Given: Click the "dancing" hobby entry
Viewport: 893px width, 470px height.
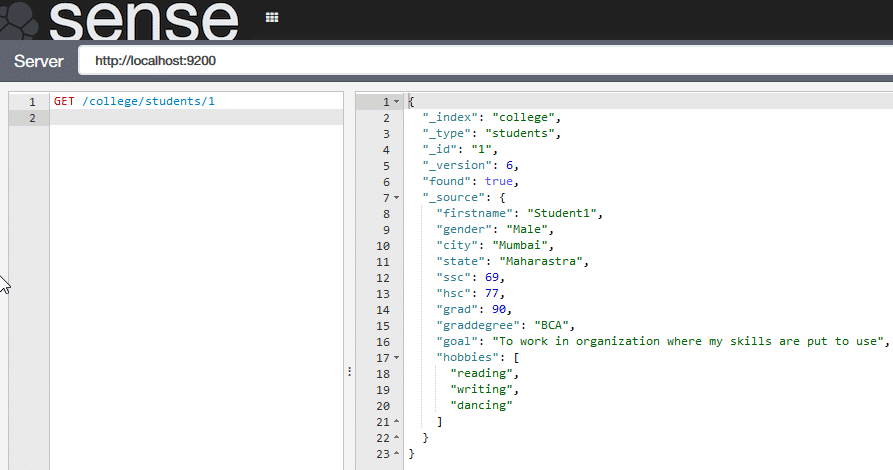Looking at the screenshot, I should click(481, 406).
